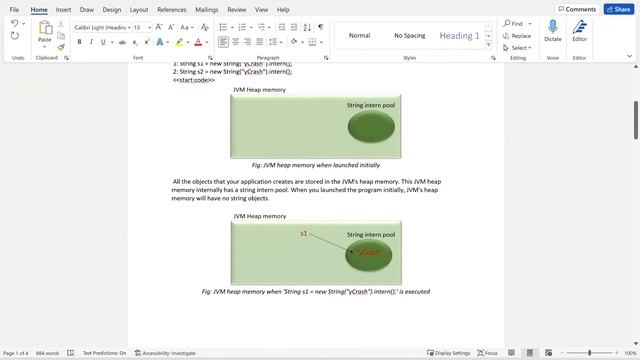The image size is (640, 360).
Task: Click the Sort A-Z icon
Action: (307, 27)
